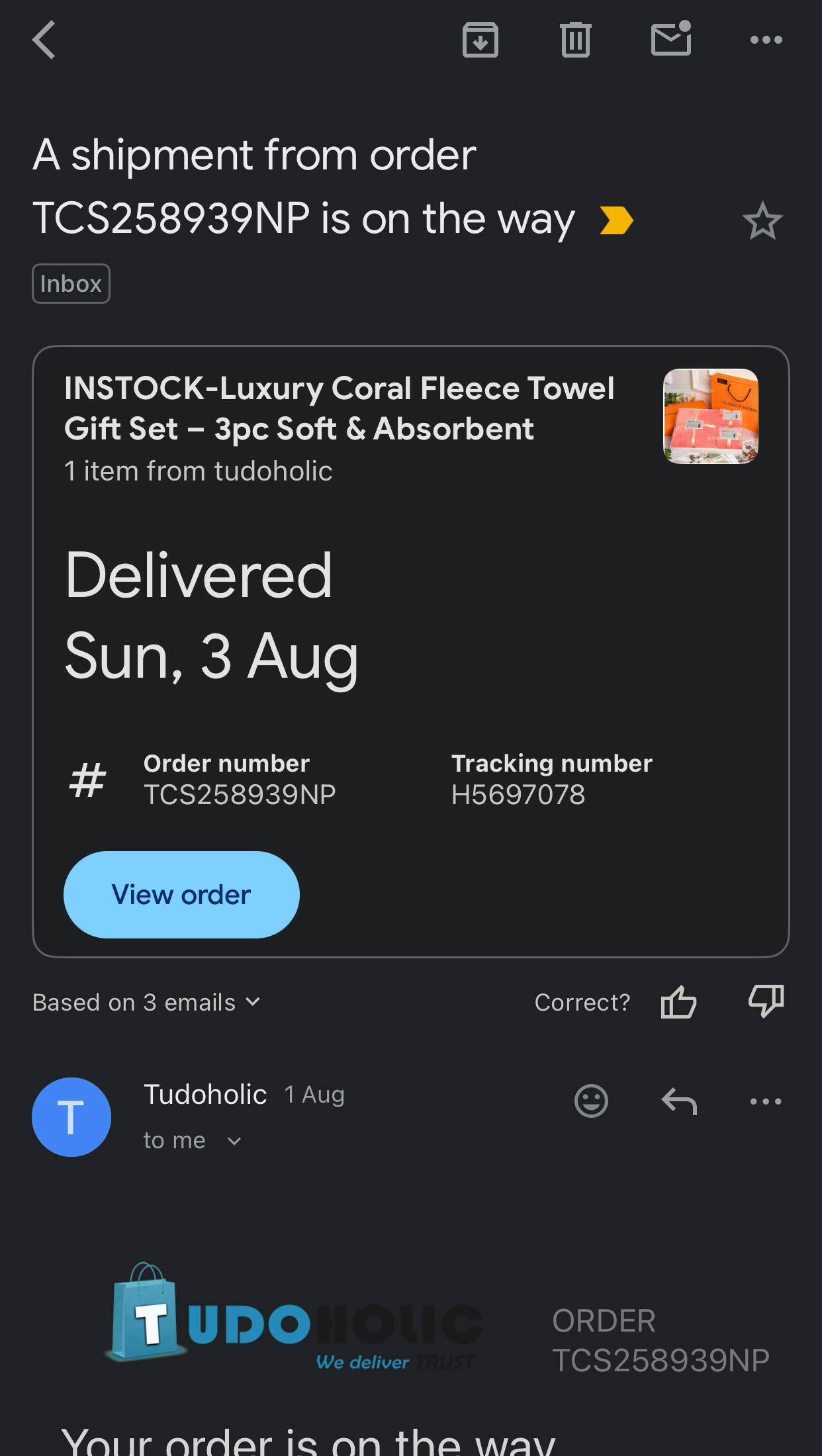822x1456 pixels.
Task: Add an emoji reaction to the message
Action: coord(591,1101)
